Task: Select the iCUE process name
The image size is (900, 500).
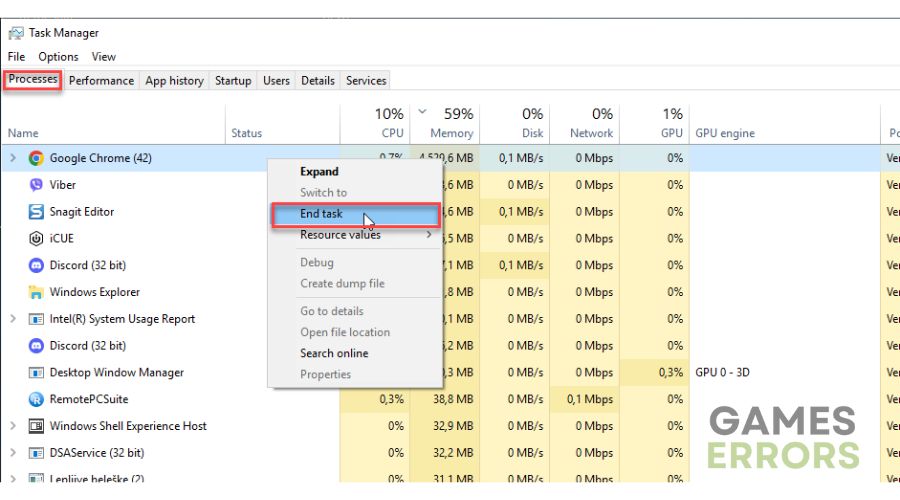Action: 61,238
